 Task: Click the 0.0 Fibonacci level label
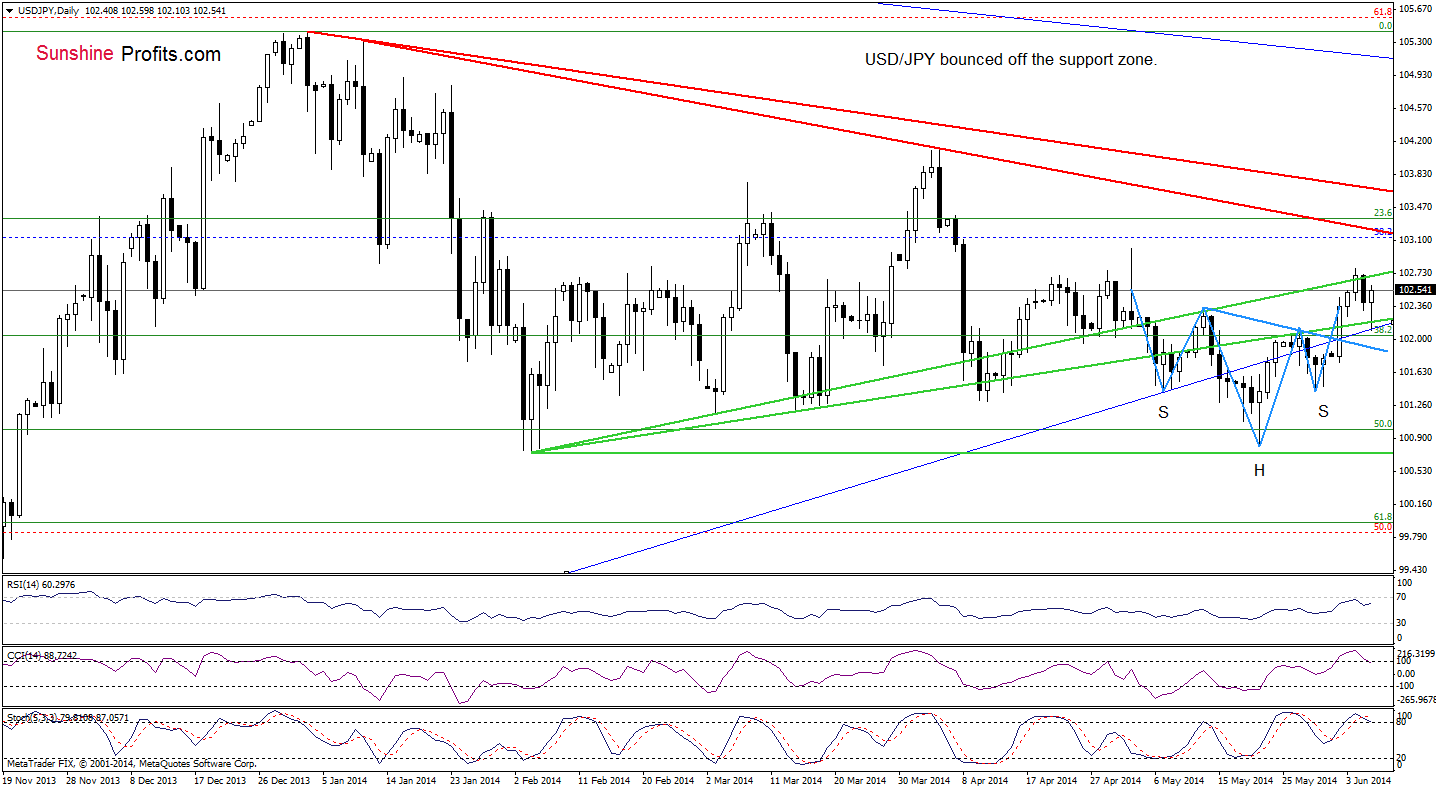pyautogui.click(x=1386, y=26)
